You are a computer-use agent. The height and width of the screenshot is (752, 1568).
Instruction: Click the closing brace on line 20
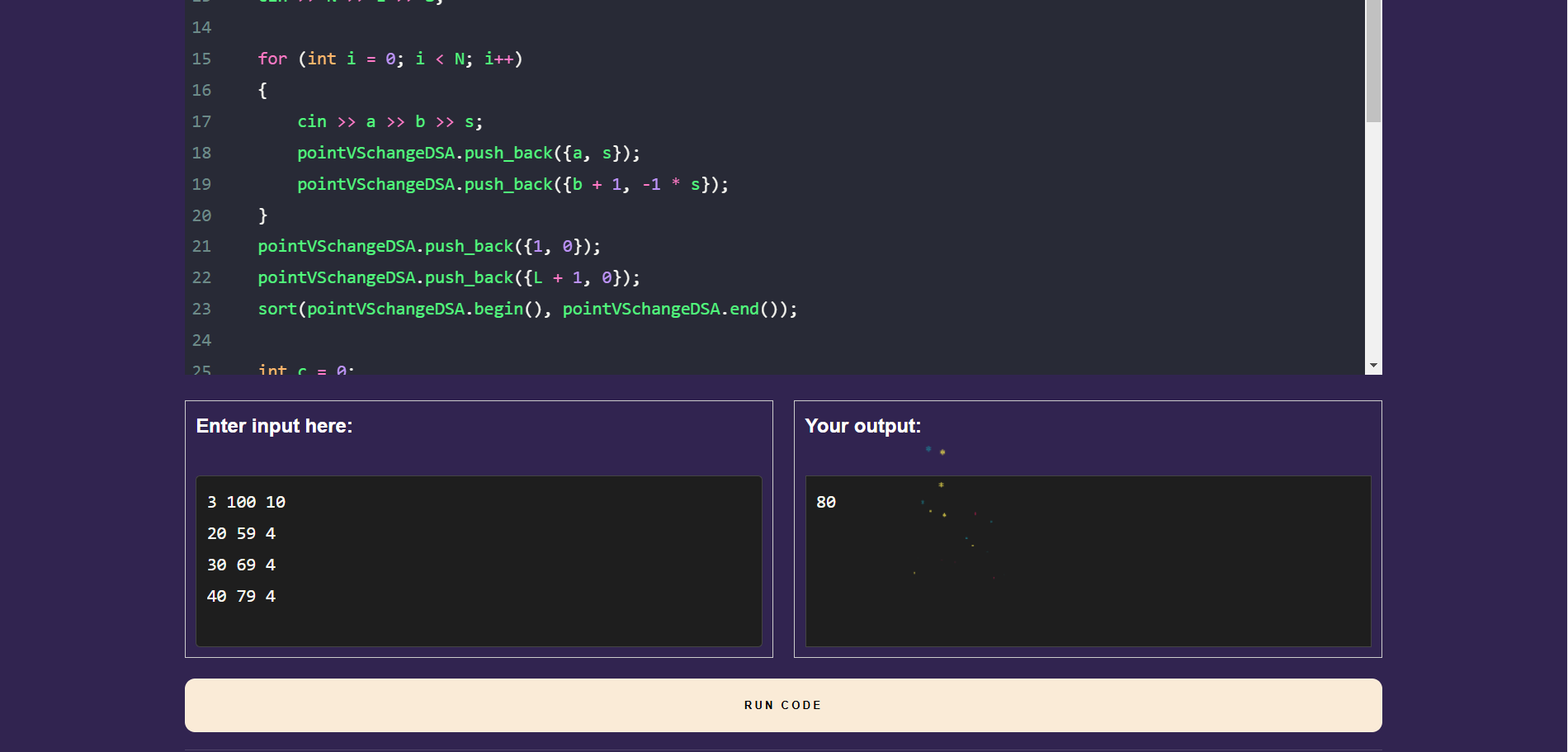click(262, 215)
